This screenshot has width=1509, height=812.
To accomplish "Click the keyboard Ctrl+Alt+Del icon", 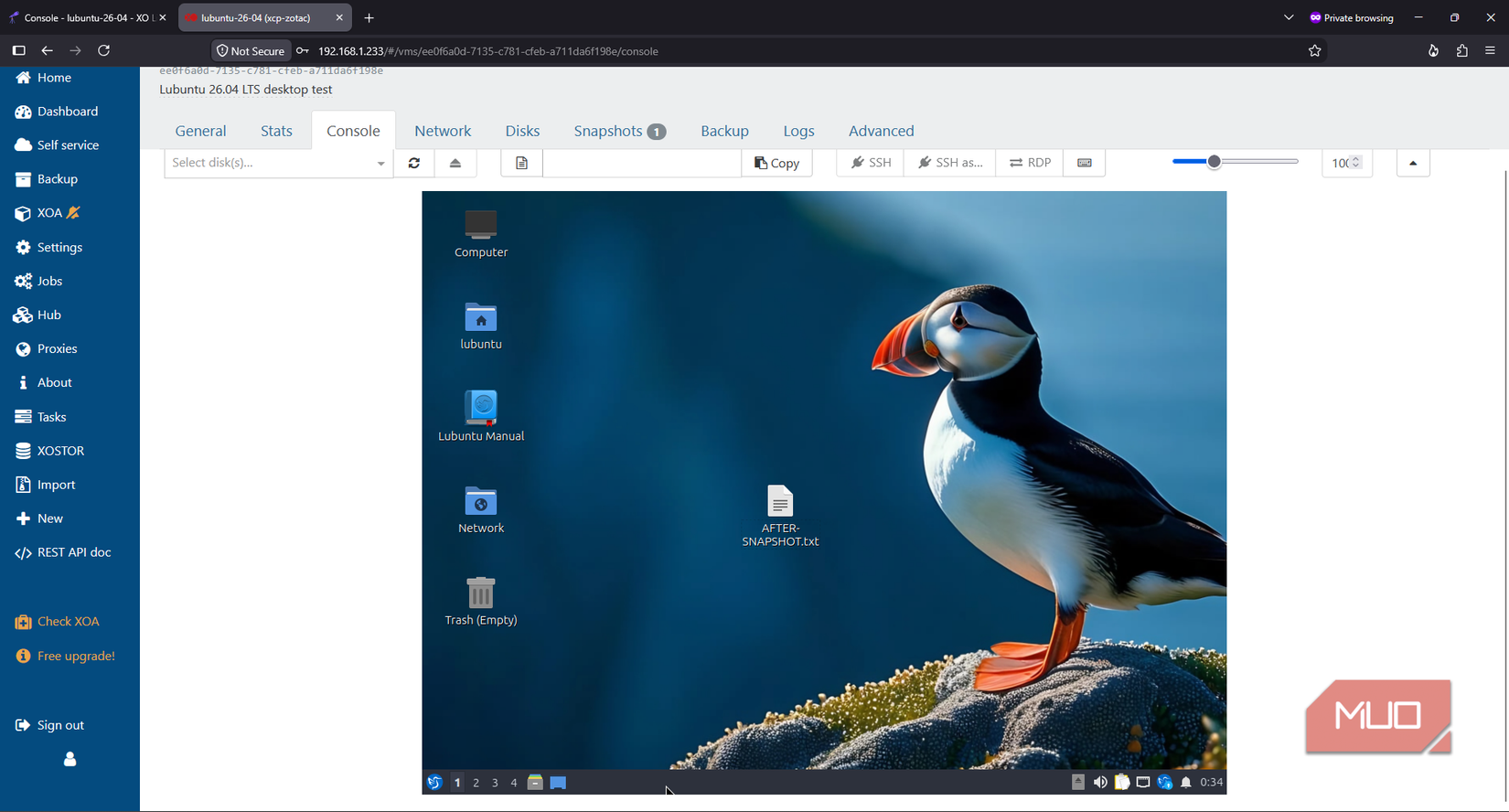I will point(1085,163).
